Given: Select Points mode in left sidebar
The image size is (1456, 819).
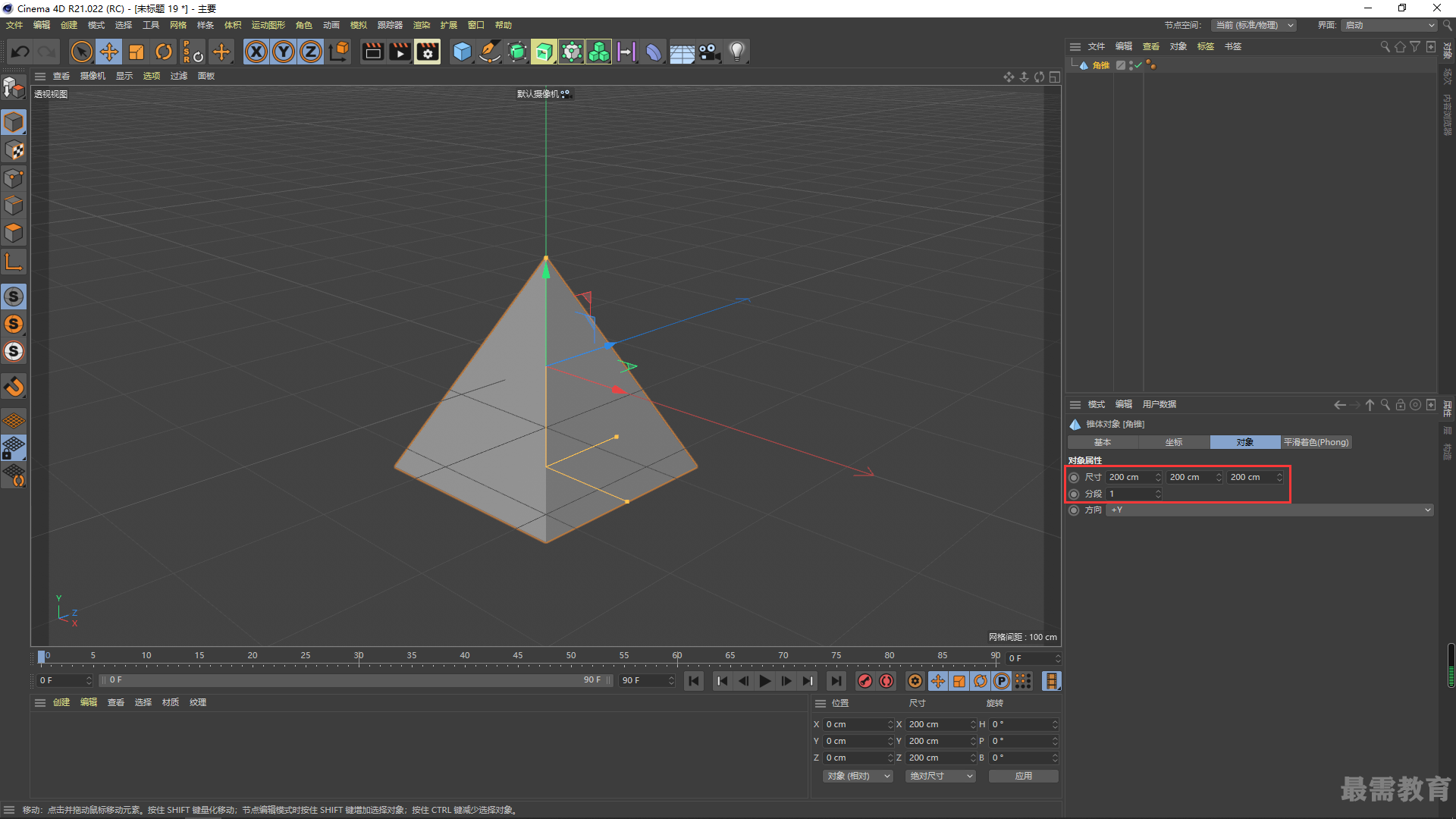Looking at the screenshot, I should point(14,178).
